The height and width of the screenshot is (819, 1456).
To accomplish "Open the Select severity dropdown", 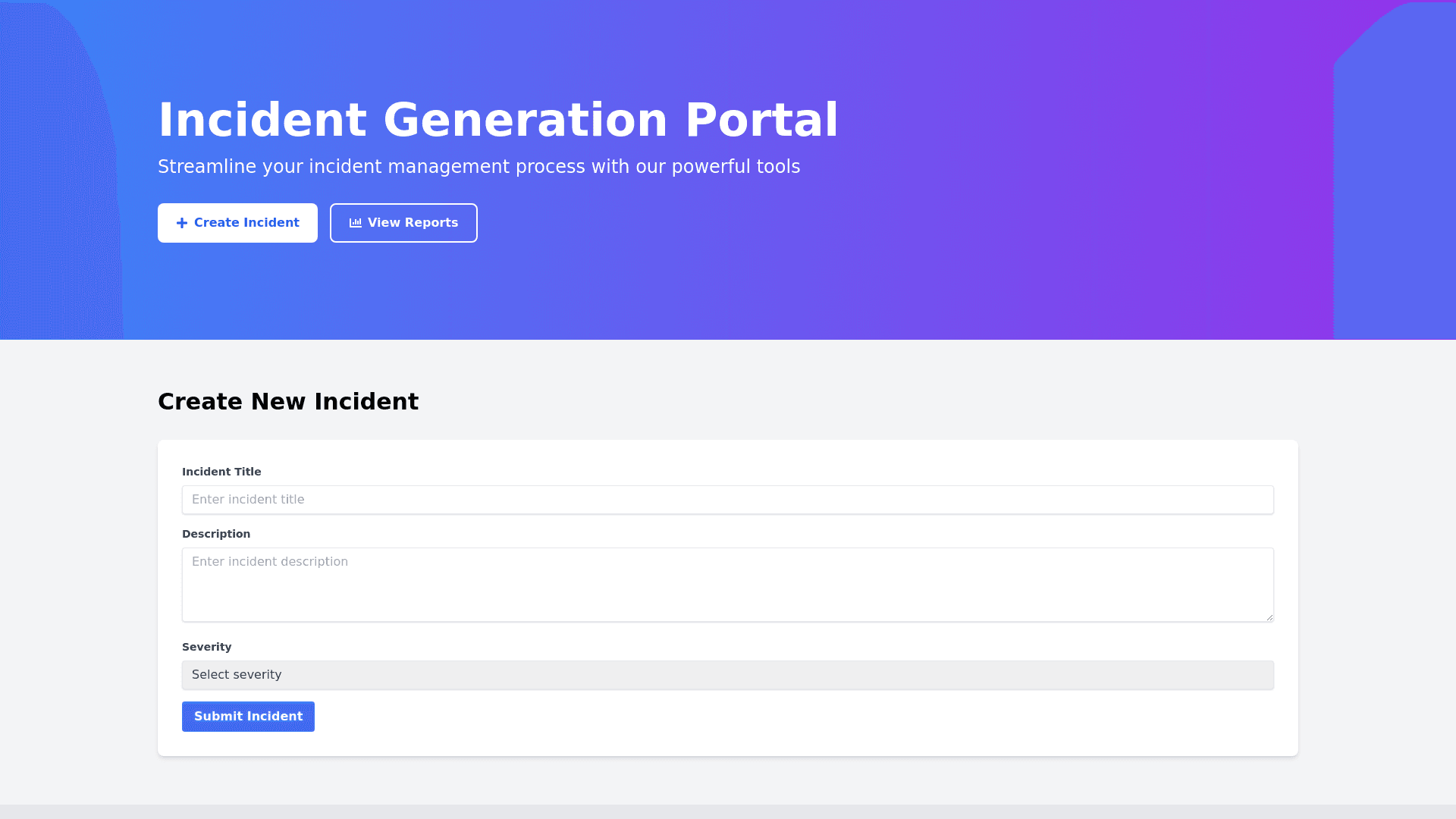I will pyautogui.click(x=727, y=675).
